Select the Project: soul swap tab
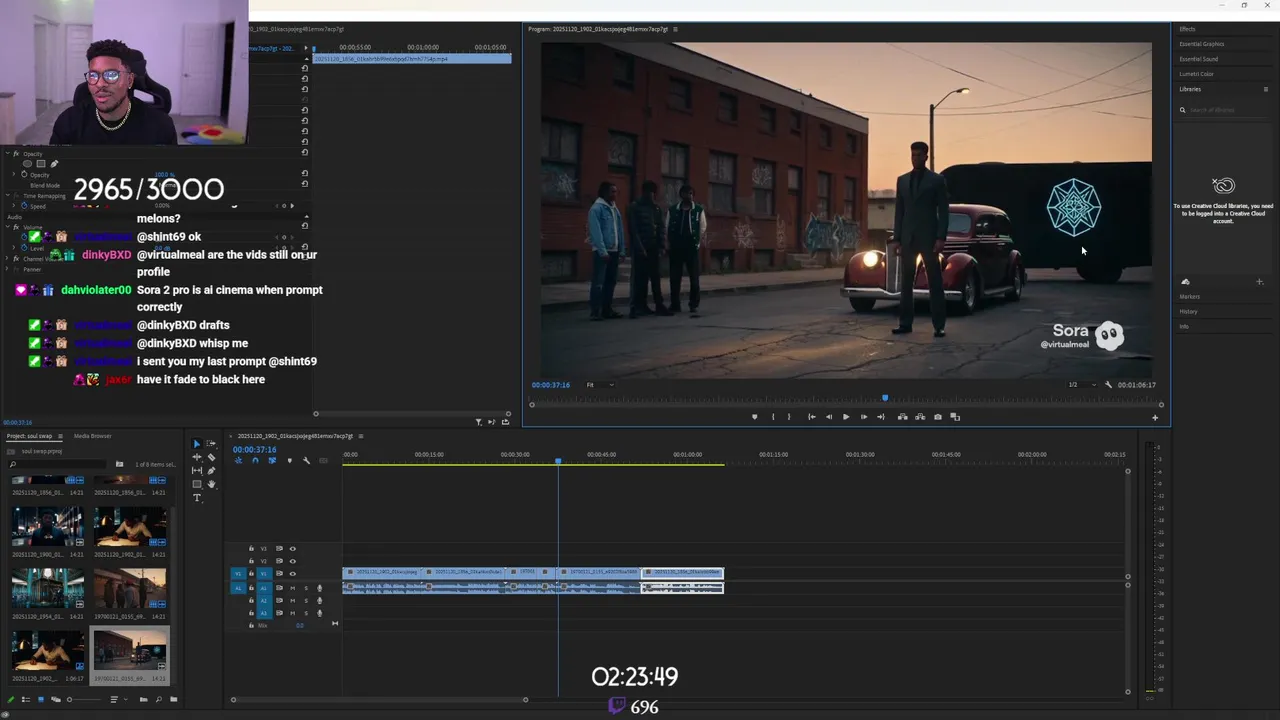The width and height of the screenshot is (1280, 720). 30,436
